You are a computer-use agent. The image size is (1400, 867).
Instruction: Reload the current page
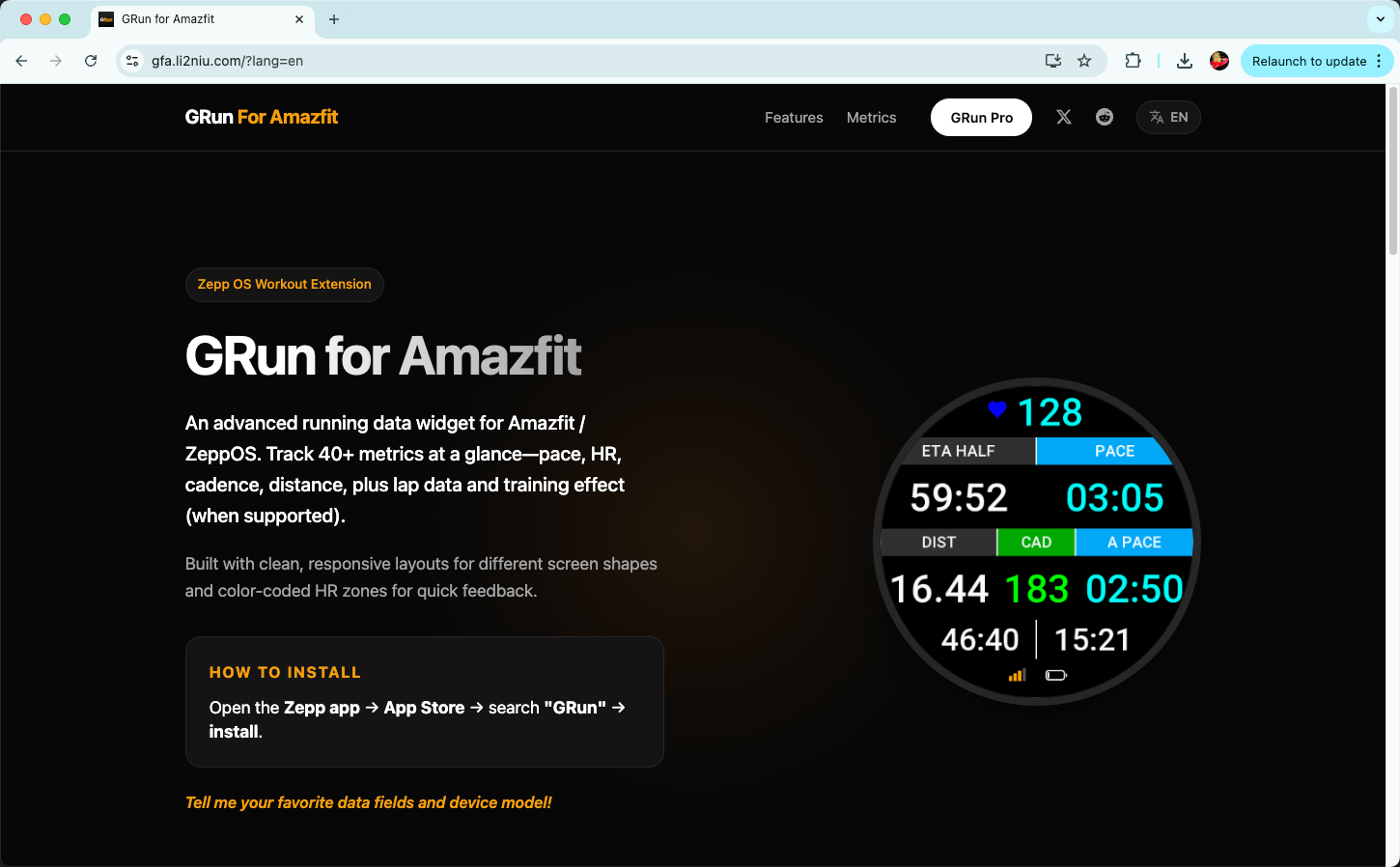coord(91,61)
